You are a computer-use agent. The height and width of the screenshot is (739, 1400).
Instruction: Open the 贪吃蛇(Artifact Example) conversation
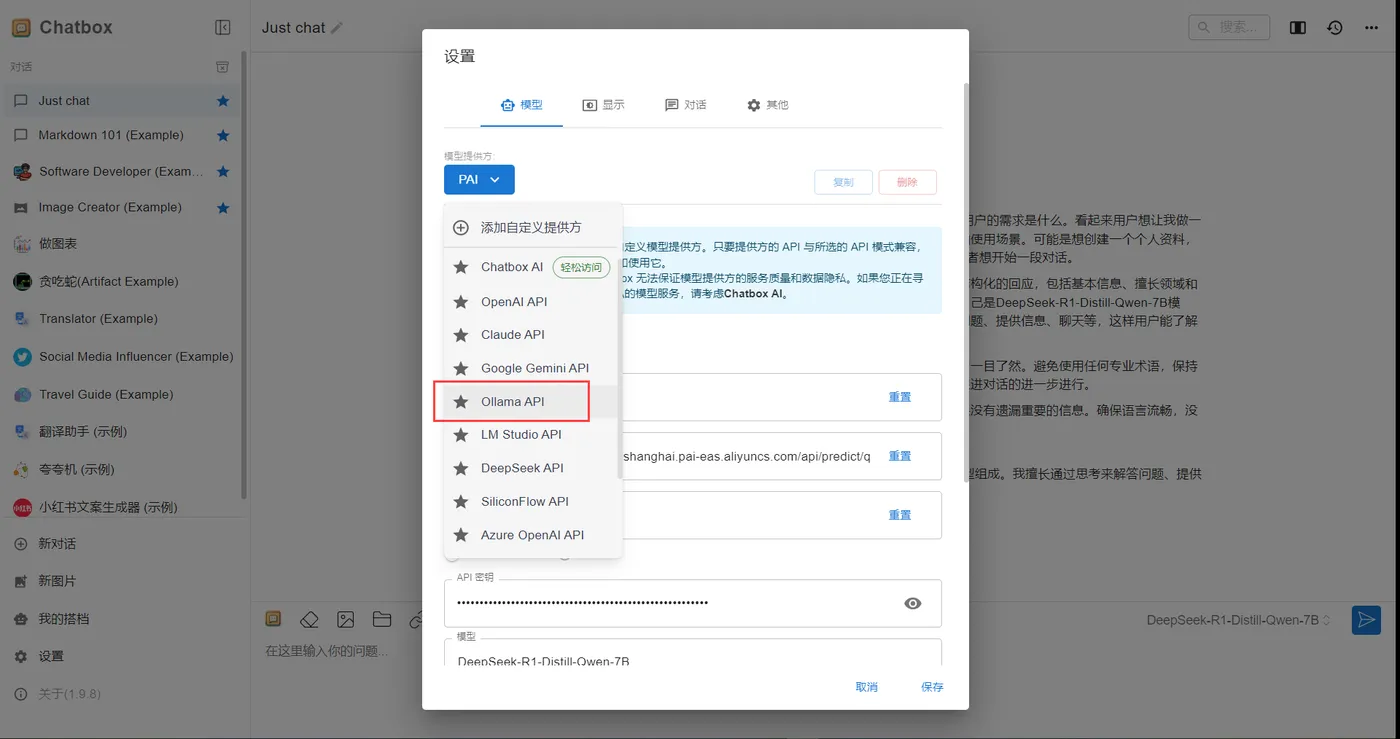click(x=121, y=282)
